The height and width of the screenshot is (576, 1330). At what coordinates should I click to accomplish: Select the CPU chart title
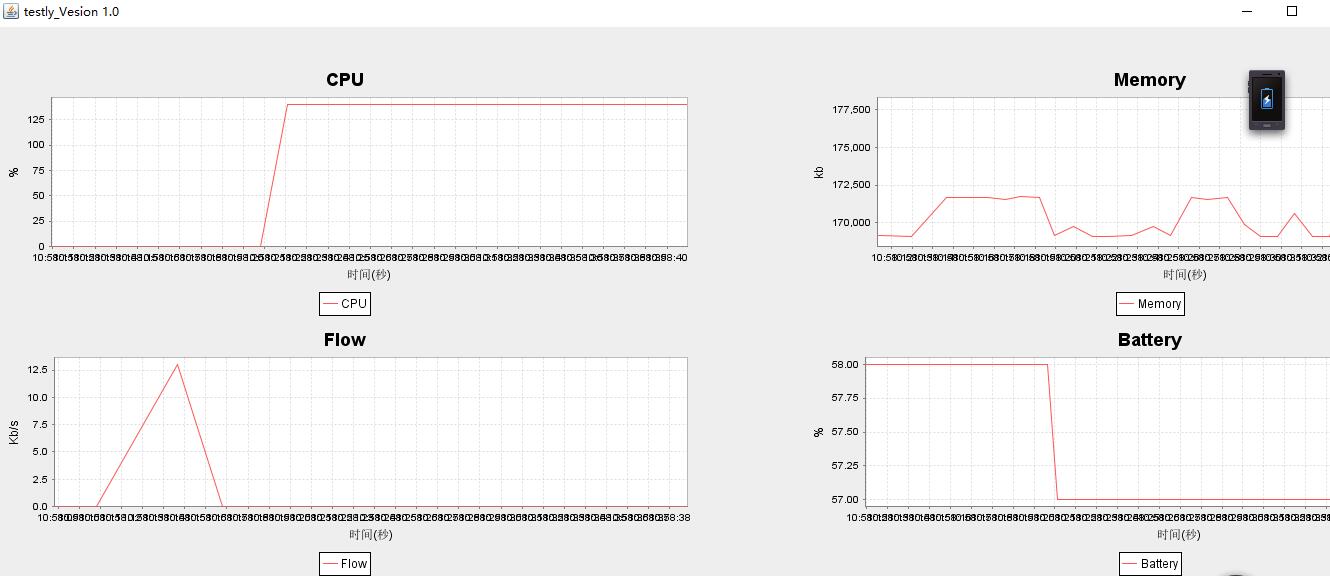pyautogui.click(x=345, y=80)
